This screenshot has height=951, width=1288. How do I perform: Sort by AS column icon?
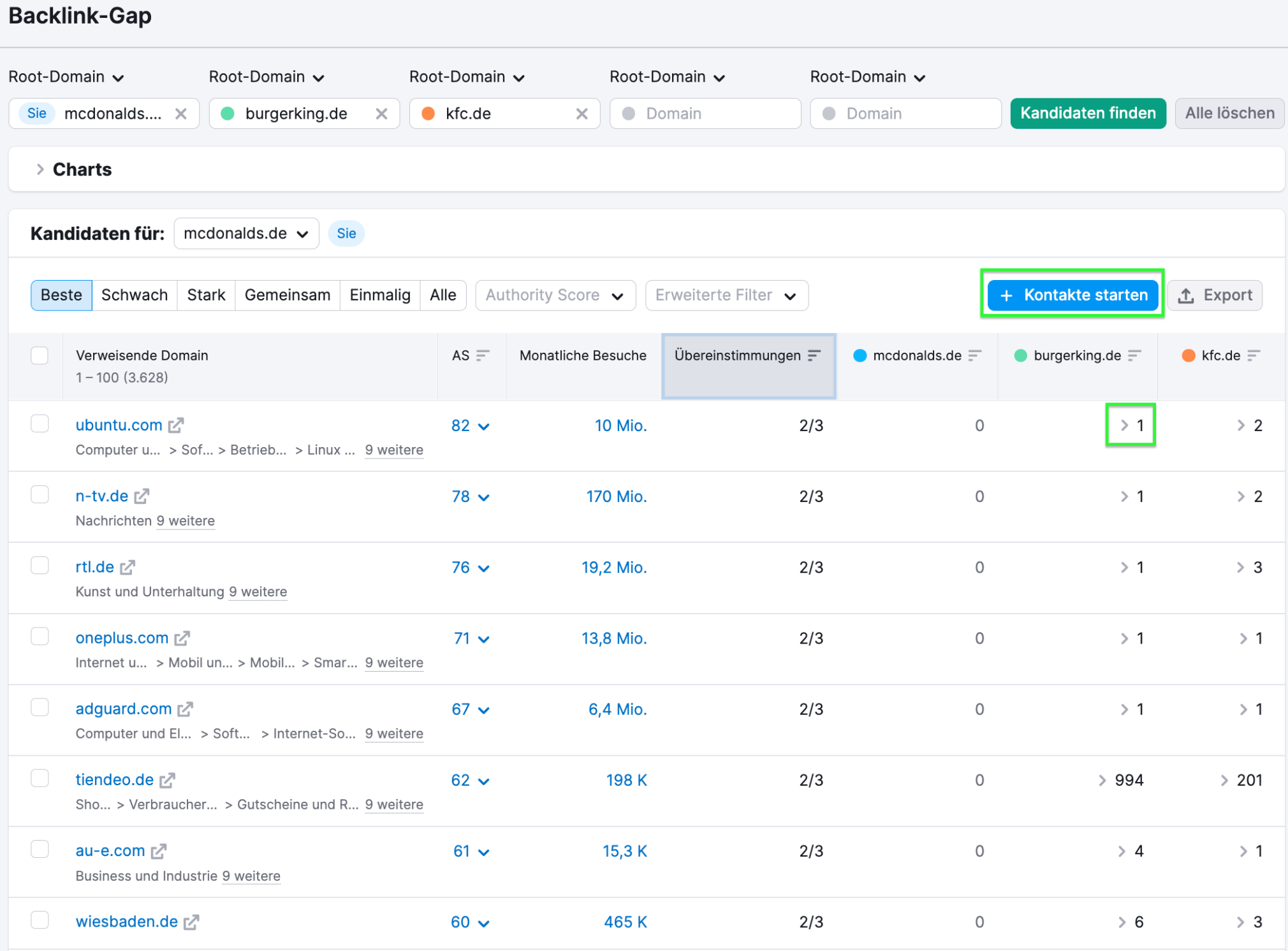coord(483,355)
